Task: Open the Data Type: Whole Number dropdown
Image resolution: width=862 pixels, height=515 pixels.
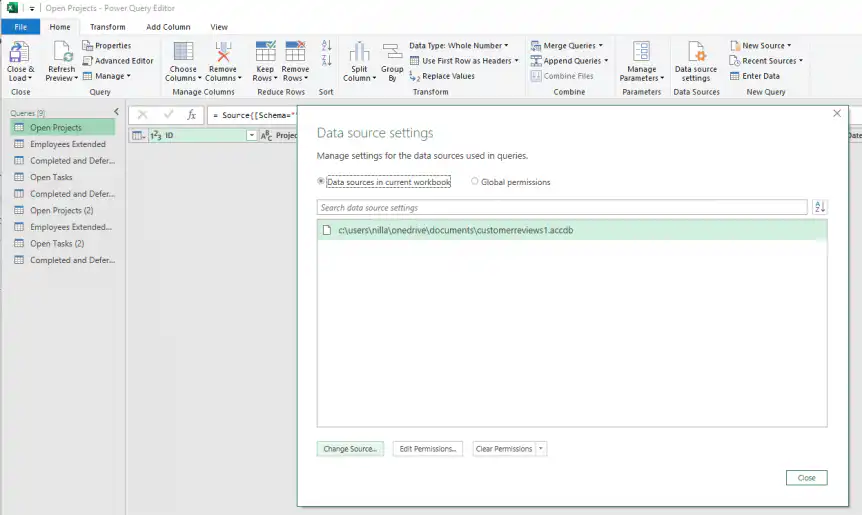Action: click(506, 46)
